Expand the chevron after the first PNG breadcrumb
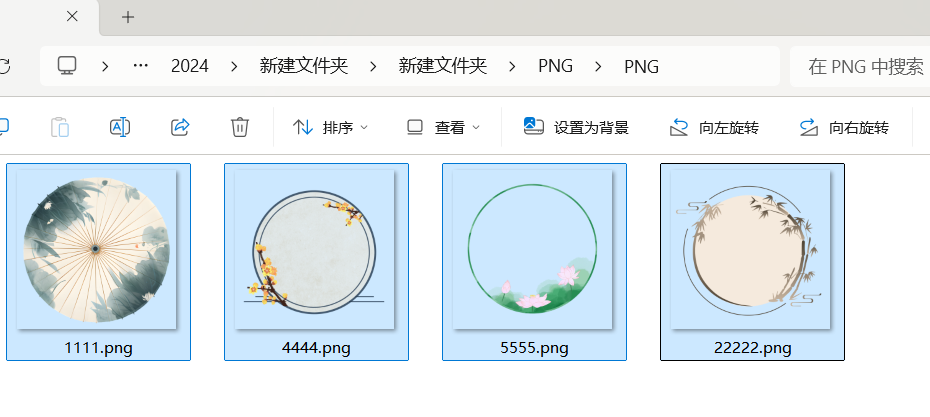Image resolution: width=930 pixels, height=417 pixels. point(598,66)
